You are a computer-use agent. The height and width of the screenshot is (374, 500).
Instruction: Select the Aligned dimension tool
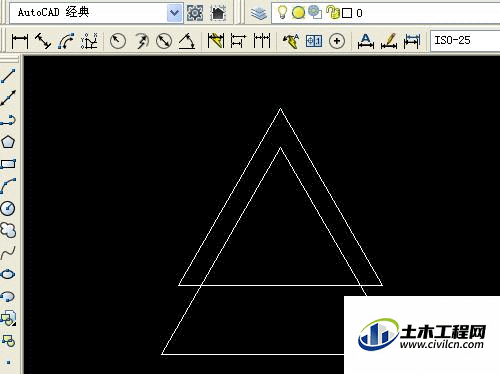coord(43,41)
